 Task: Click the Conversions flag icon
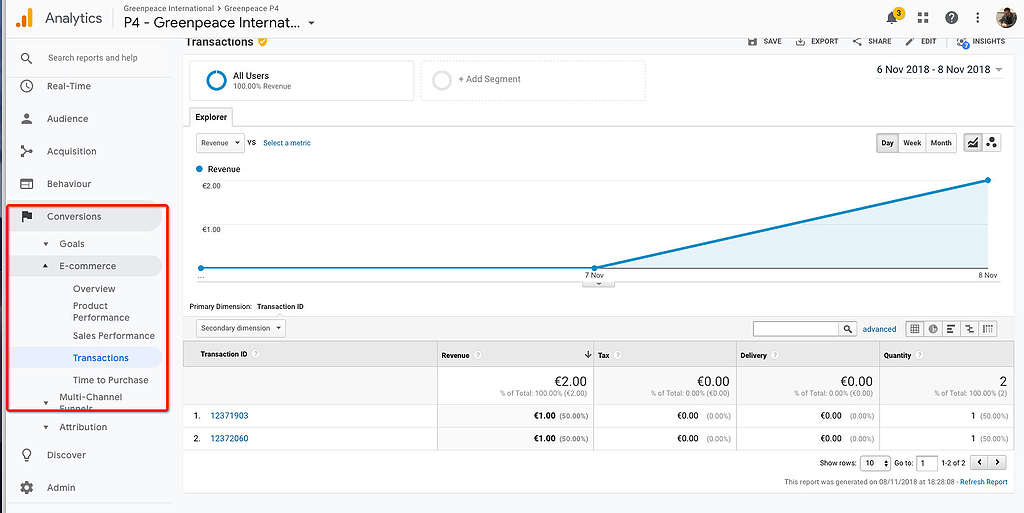click(26, 217)
